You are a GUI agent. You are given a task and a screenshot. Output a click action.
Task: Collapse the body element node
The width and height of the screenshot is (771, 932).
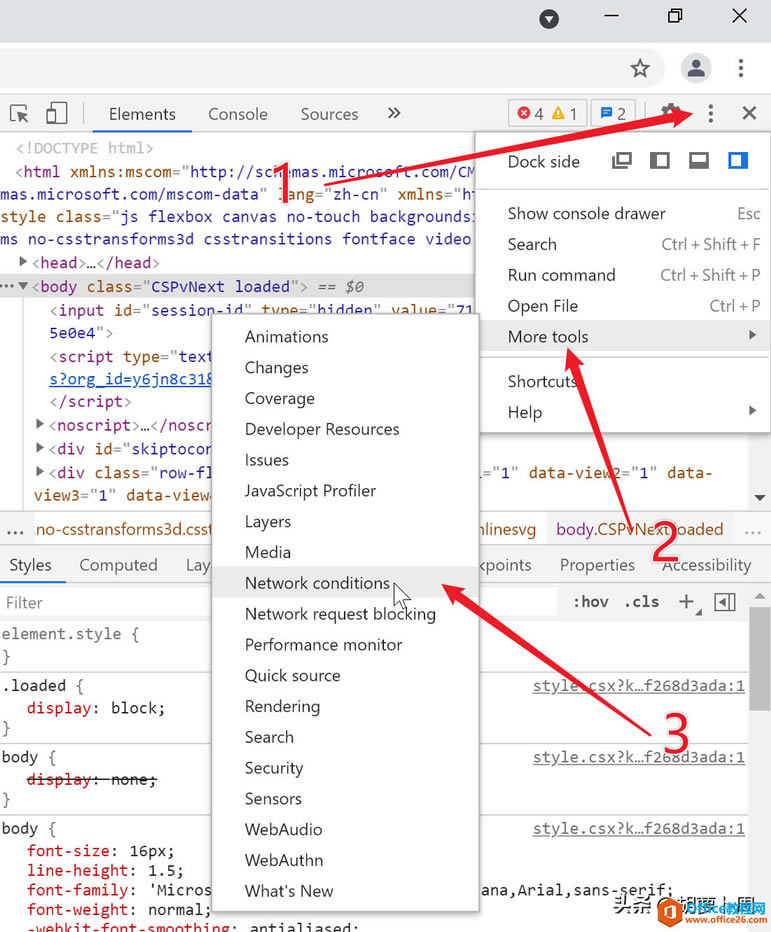click(23, 286)
